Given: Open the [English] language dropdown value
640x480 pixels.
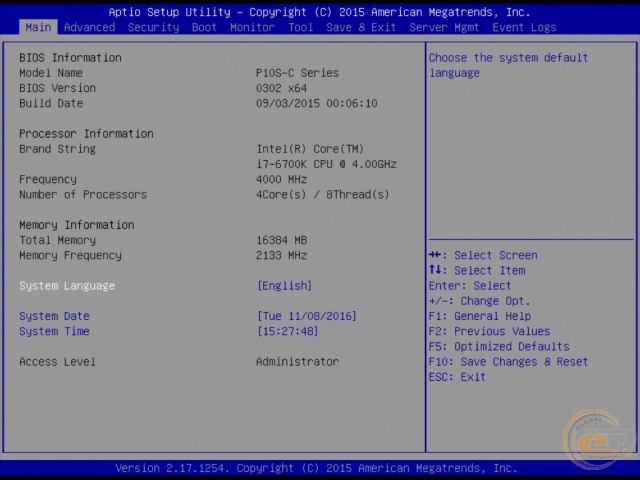Looking at the screenshot, I should [x=284, y=286].
